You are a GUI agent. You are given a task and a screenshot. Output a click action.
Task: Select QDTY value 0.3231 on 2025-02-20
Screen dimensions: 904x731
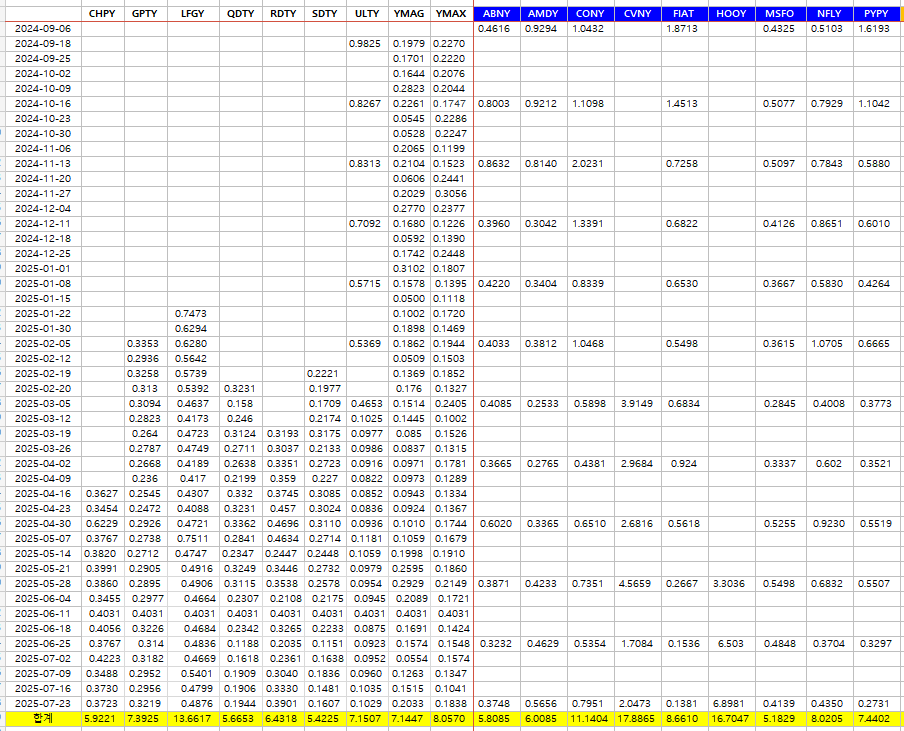[x=240, y=389]
